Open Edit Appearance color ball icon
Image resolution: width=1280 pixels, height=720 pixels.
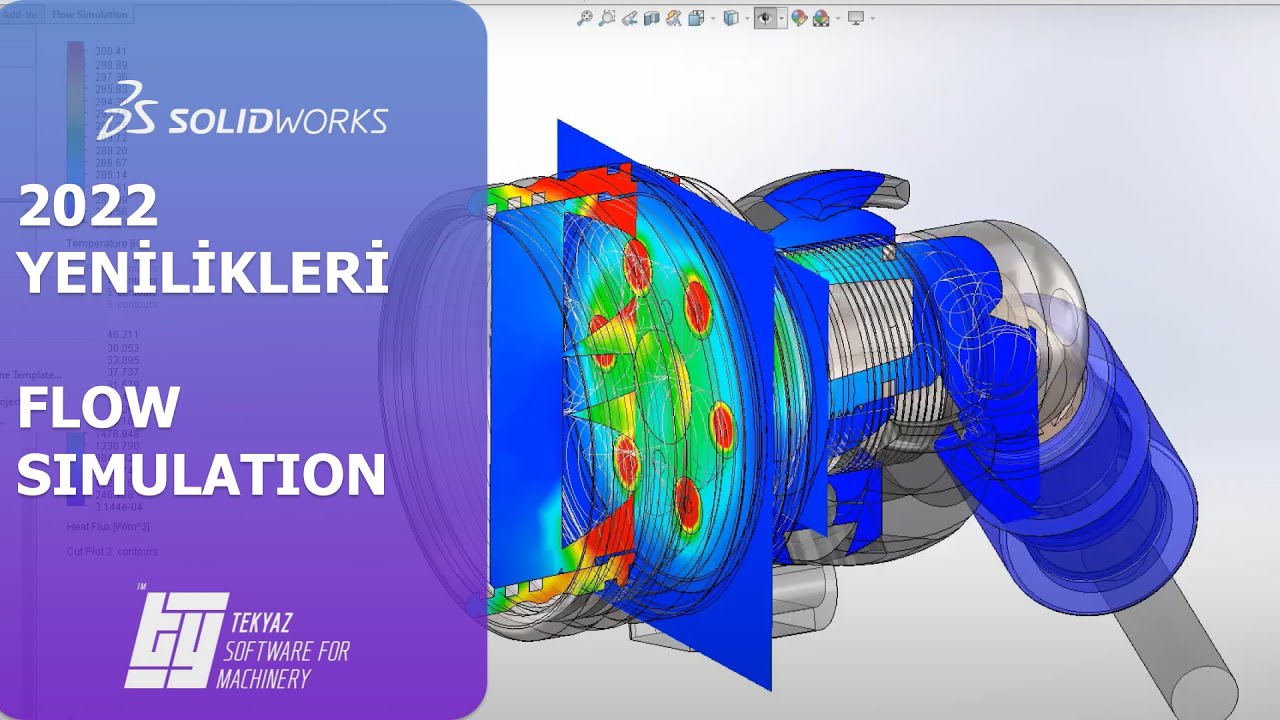pyautogui.click(x=799, y=18)
